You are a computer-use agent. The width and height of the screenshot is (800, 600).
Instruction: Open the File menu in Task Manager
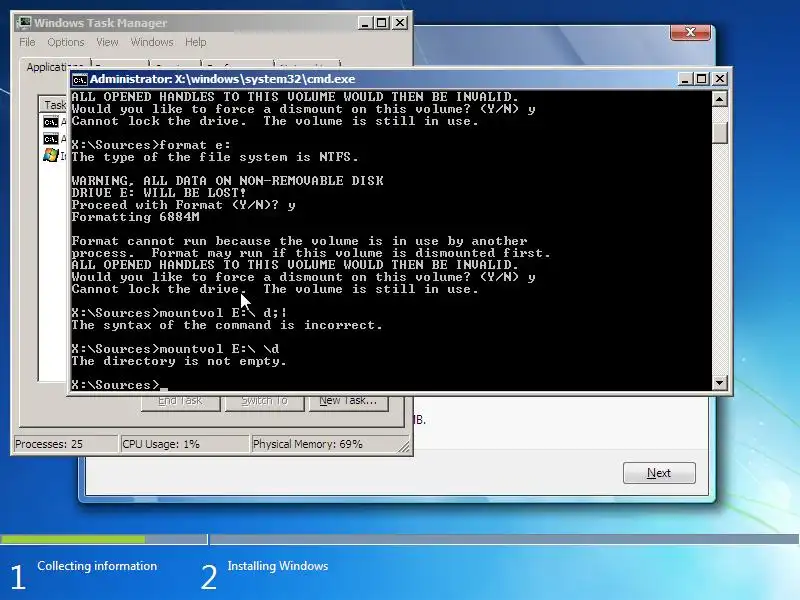click(x=27, y=42)
